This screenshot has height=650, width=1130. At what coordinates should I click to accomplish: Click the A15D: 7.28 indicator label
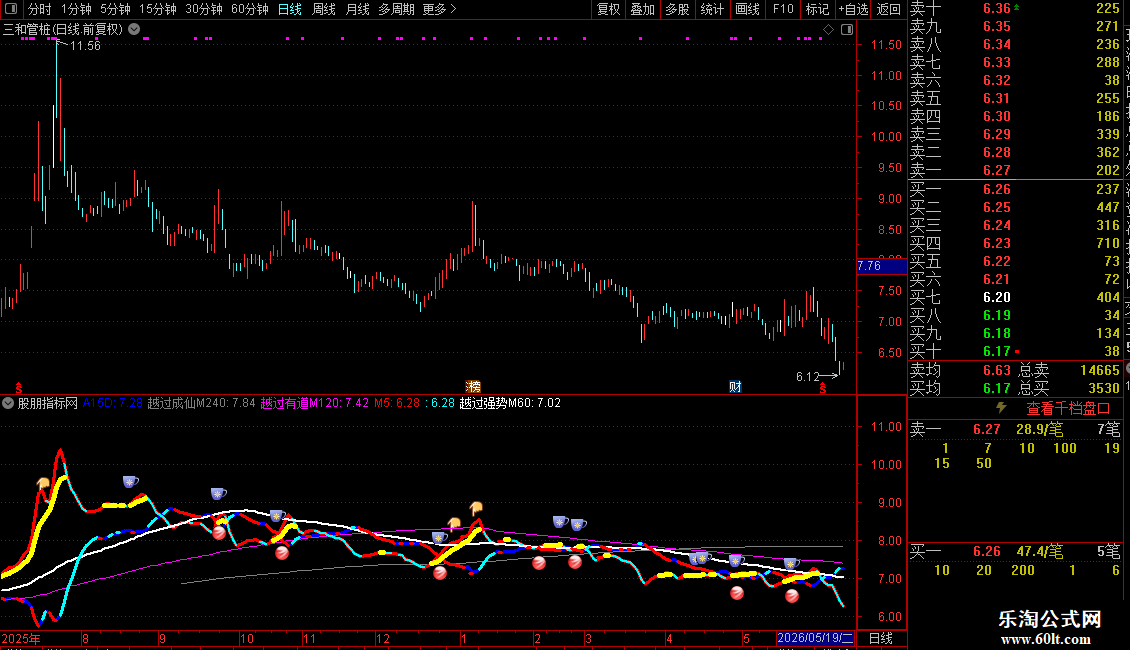(112, 404)
